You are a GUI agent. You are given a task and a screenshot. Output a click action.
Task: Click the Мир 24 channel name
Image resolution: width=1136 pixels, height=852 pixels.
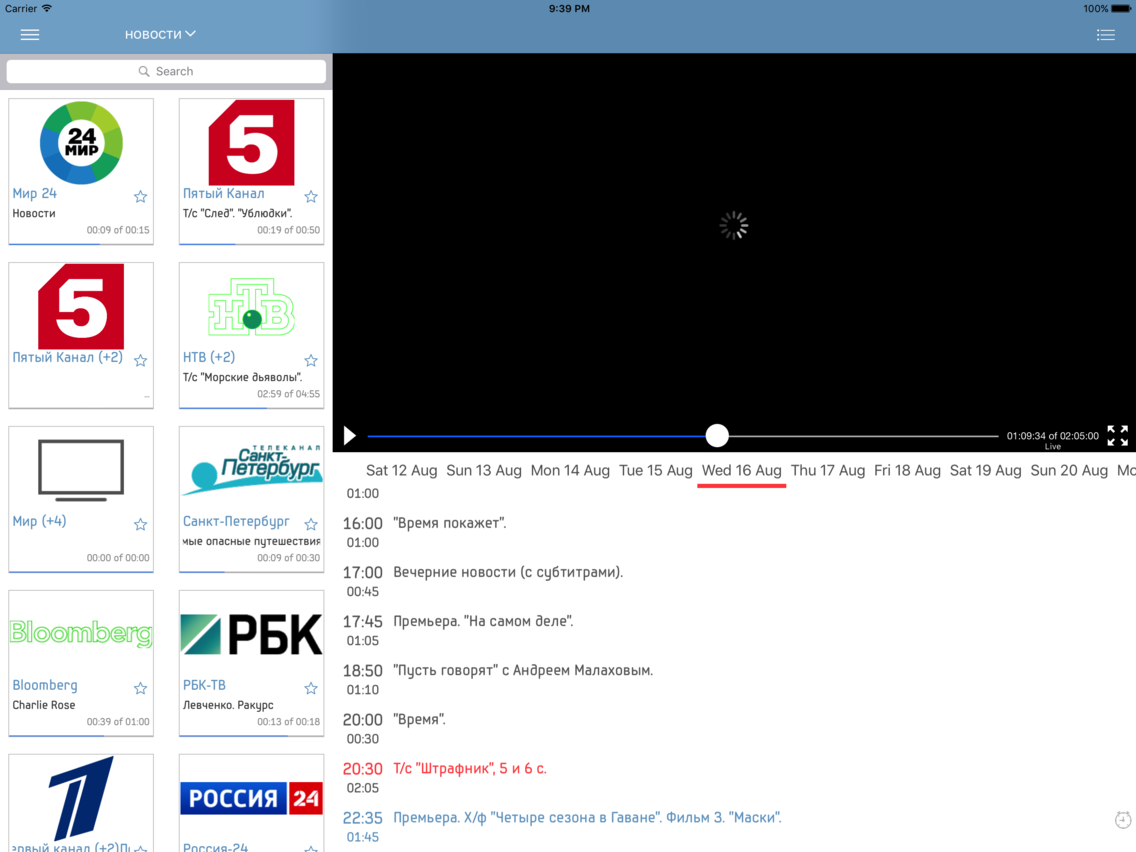coord(34,193)
